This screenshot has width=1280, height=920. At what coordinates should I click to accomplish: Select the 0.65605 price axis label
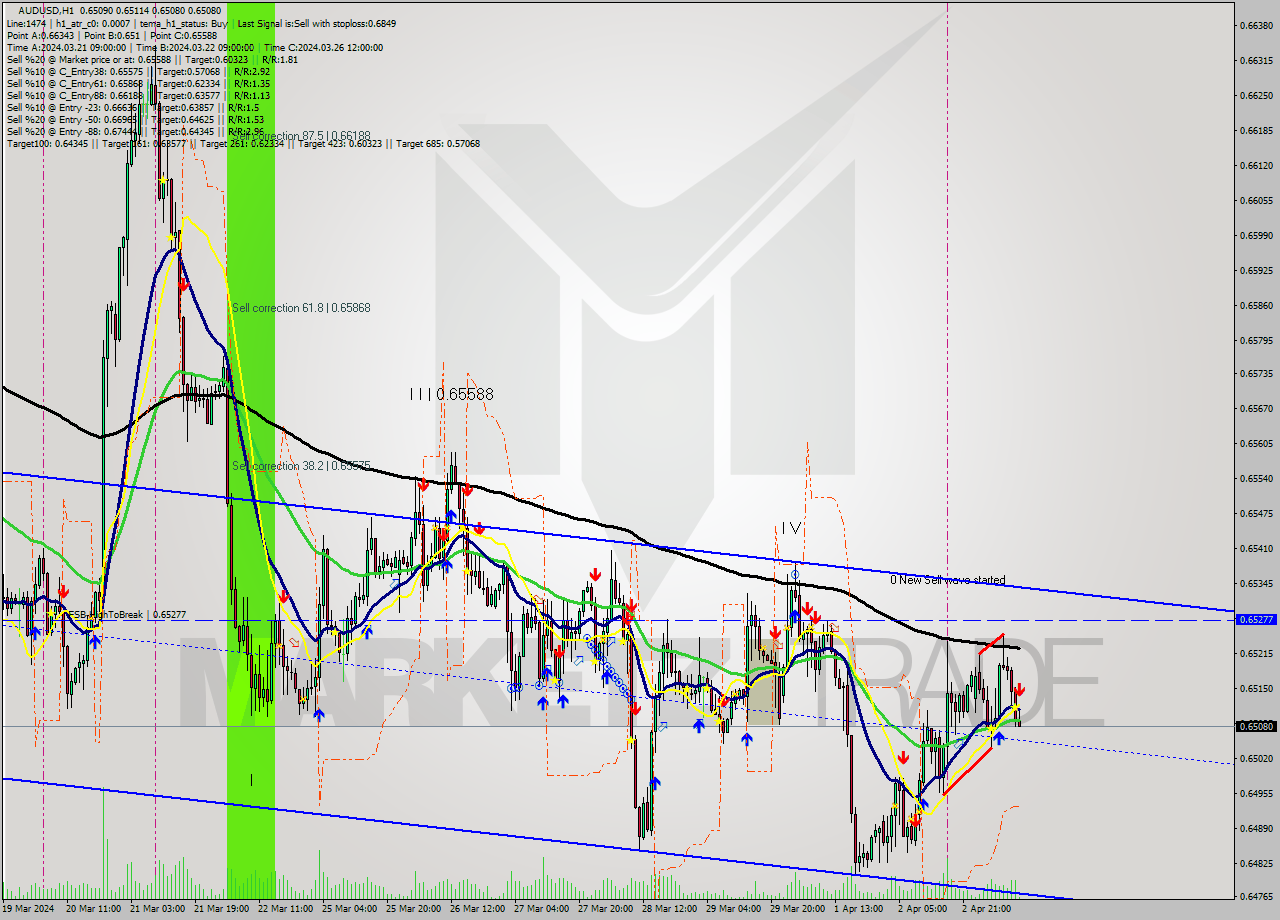pos(1256,443)
